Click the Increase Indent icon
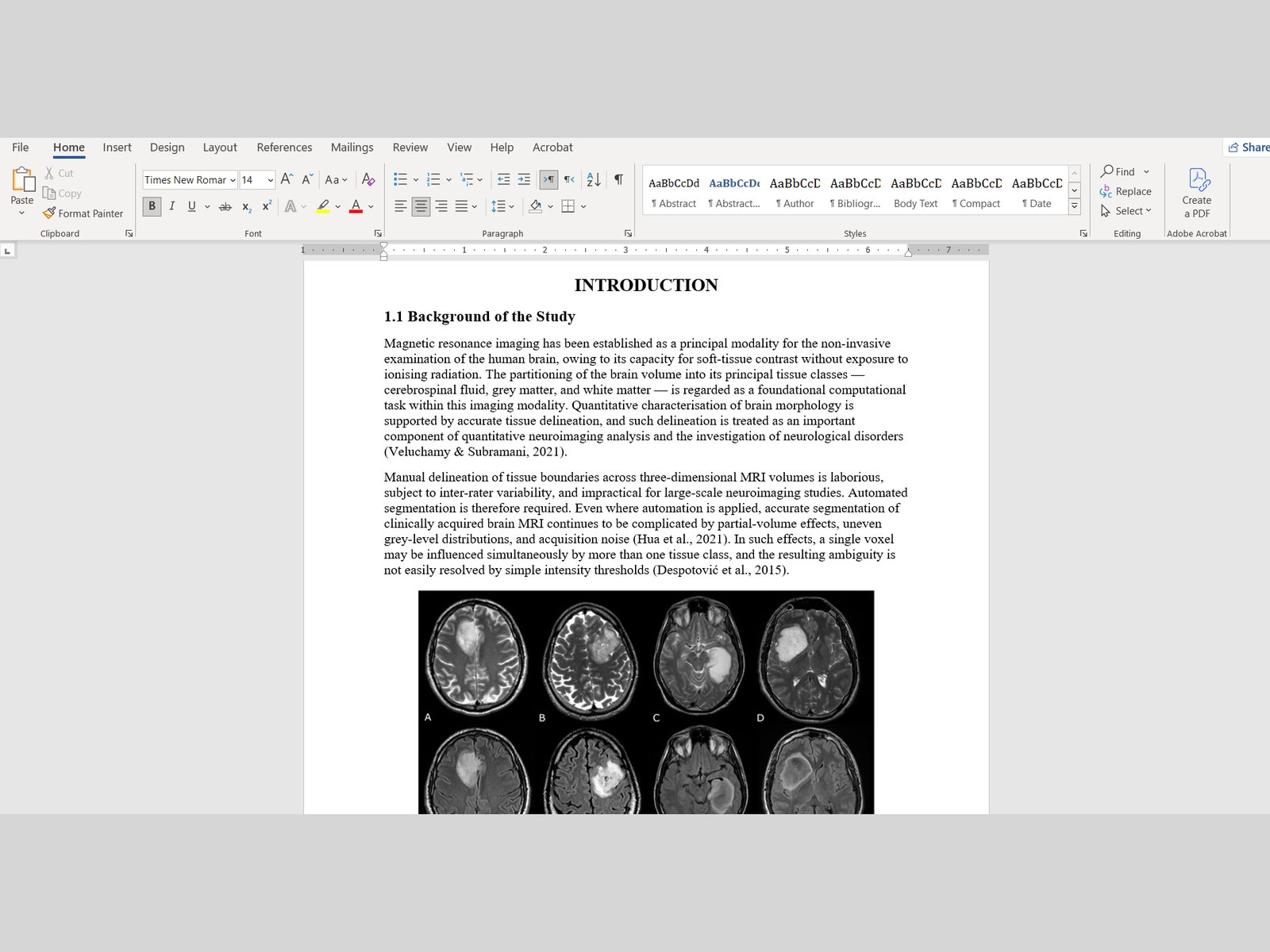1270x952 pixels. click(524, 179)
